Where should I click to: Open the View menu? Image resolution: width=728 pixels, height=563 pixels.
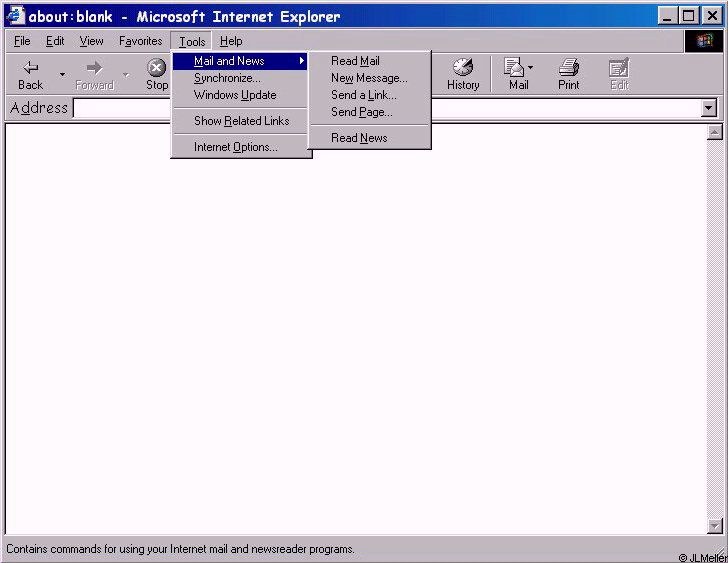(x=91, y=41)
